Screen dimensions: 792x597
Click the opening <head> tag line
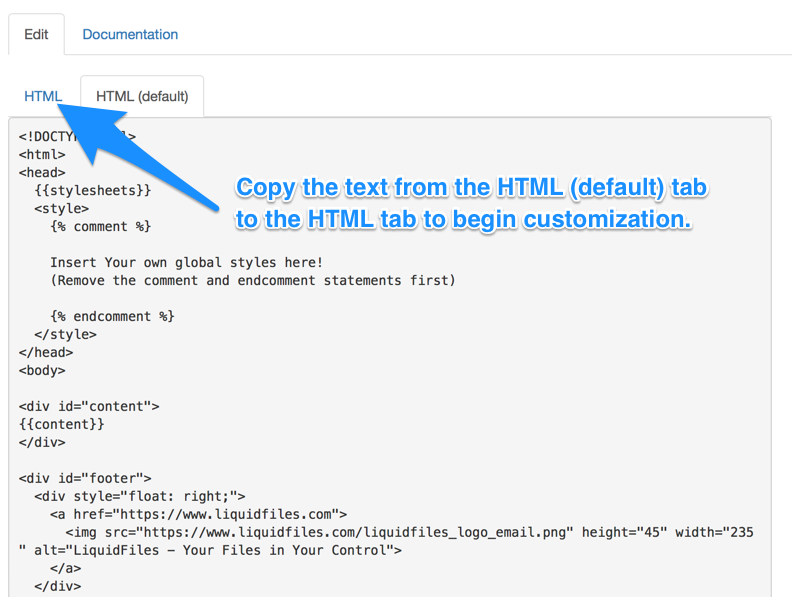pos(42,173)
